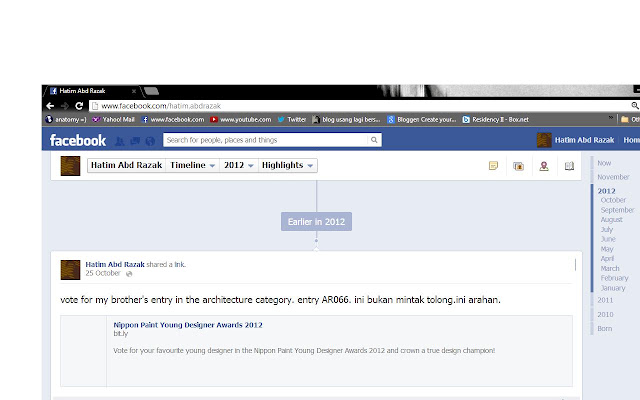Show more bookmarks via the chevron
The width and height of the screenshot is (640, 400).
611,118
